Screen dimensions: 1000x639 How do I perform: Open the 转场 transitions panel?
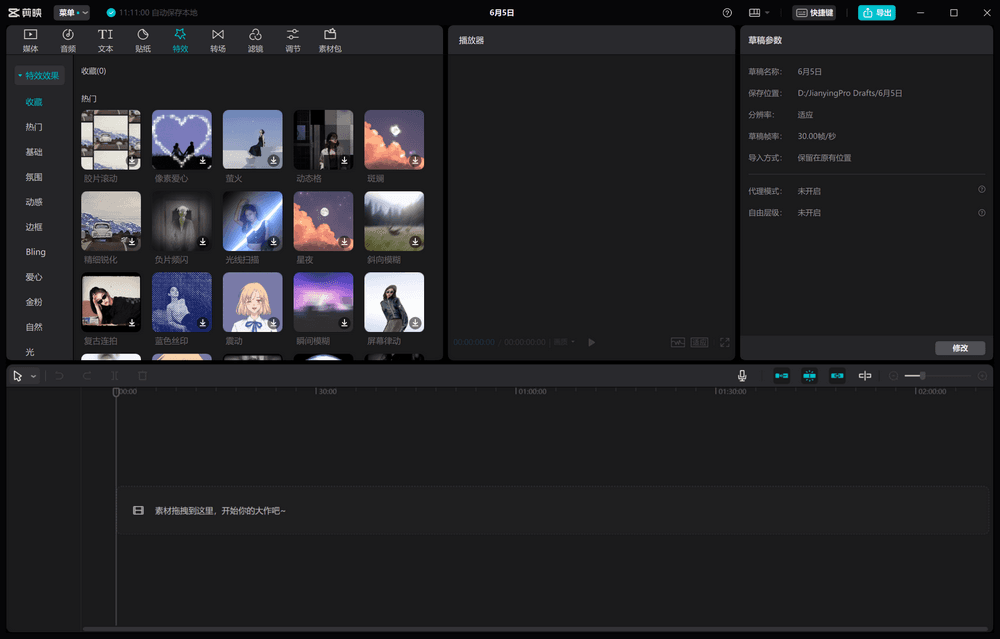click(218, 40)
